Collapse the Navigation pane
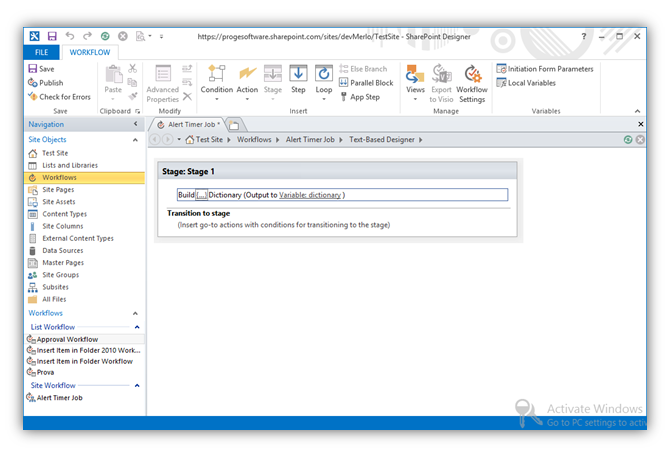Viewport: 669px width, 453px height. [x=137, y=124]
